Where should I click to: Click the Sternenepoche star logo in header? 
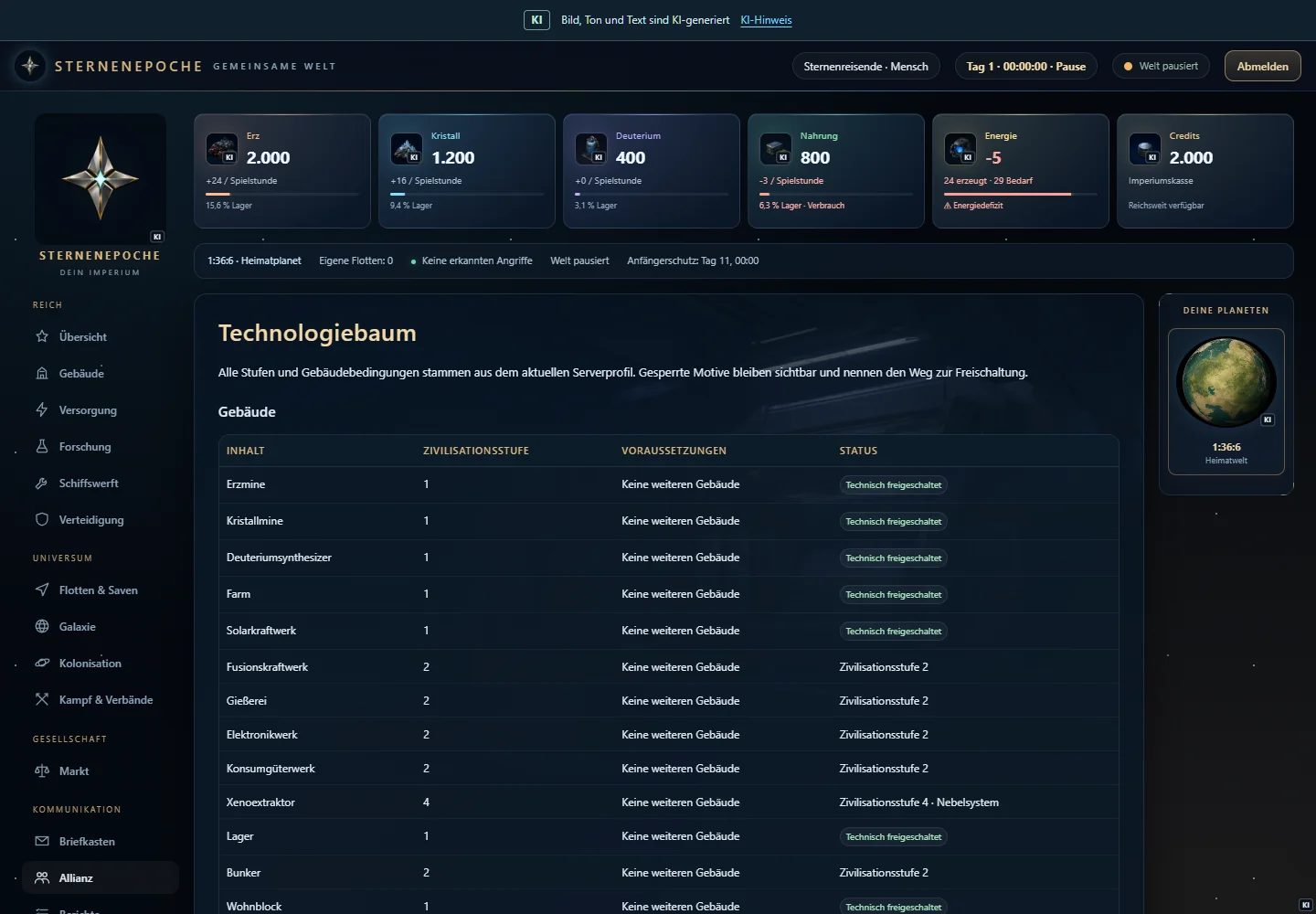[30, 66]
